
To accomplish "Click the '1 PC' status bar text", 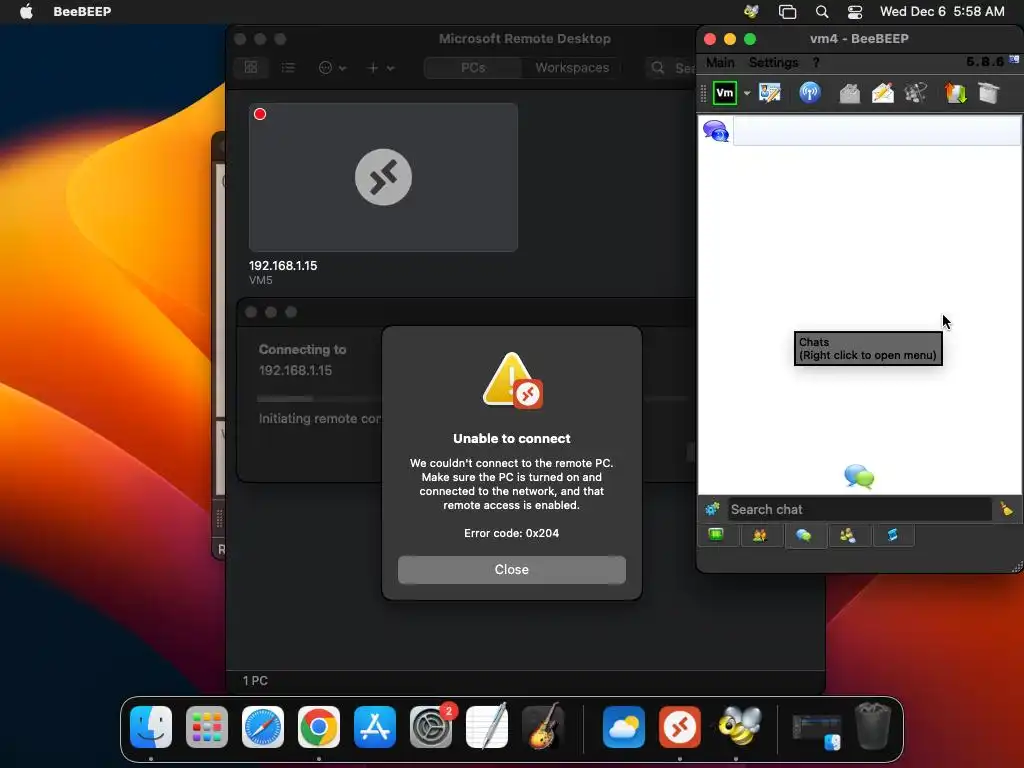I will coord(255,680).
